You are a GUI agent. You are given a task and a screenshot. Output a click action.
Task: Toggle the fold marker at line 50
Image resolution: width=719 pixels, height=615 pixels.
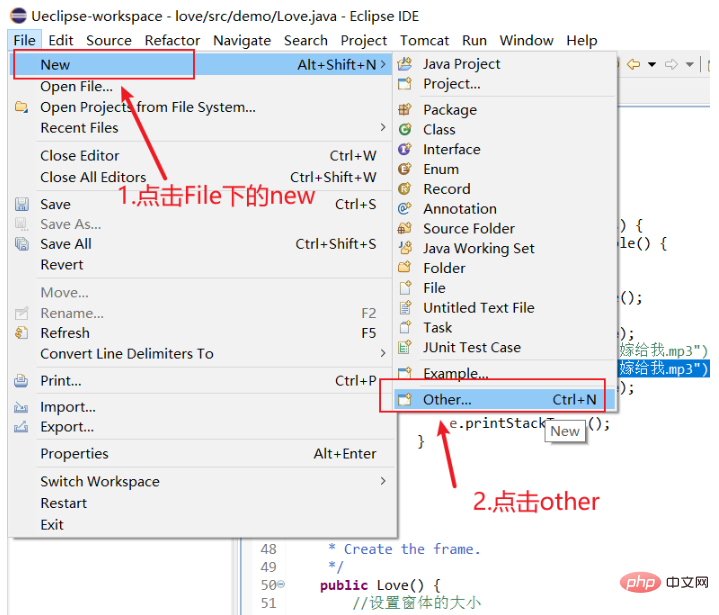(x=281, y=584)
